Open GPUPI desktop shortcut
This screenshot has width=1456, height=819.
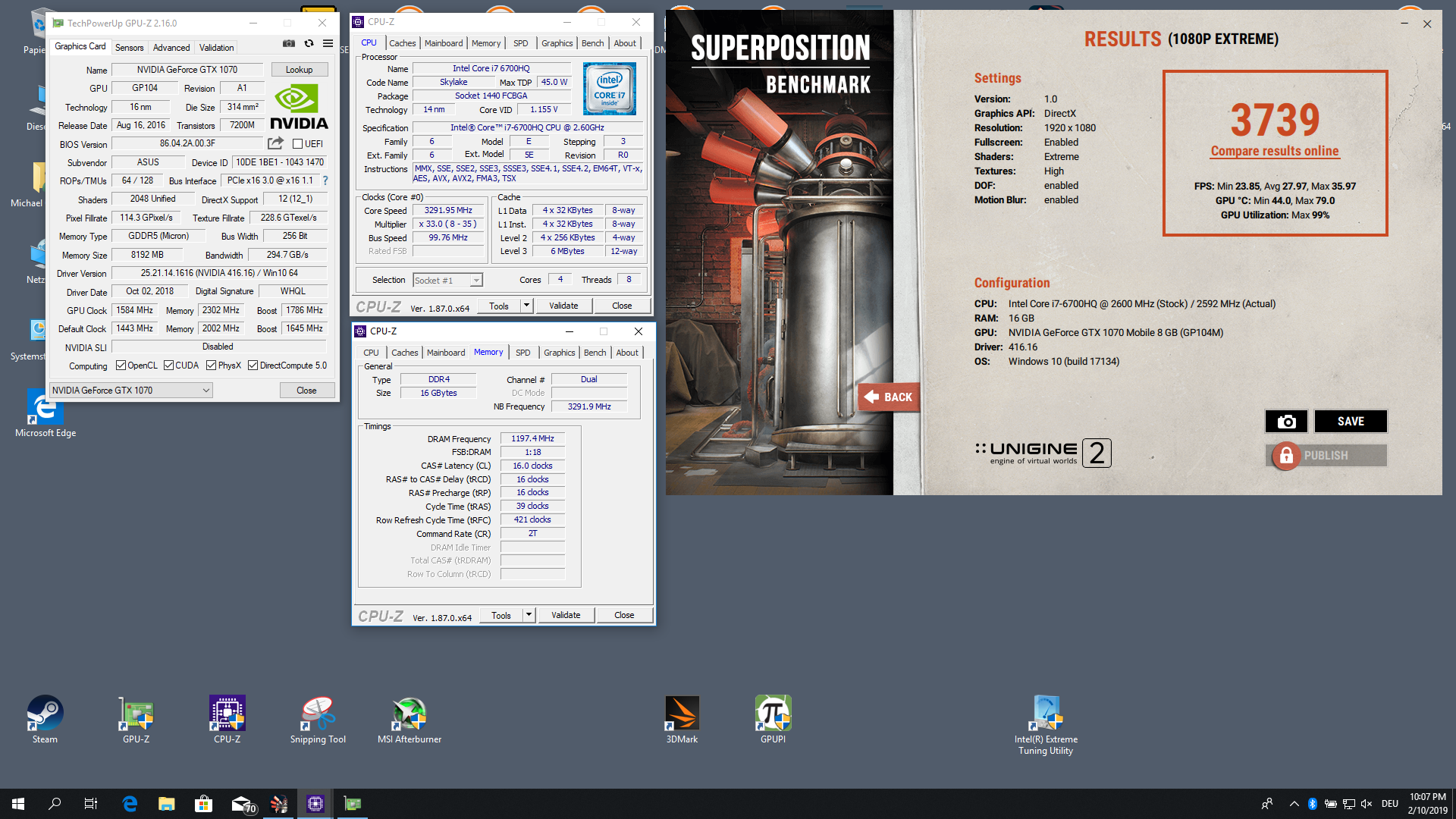773,720
